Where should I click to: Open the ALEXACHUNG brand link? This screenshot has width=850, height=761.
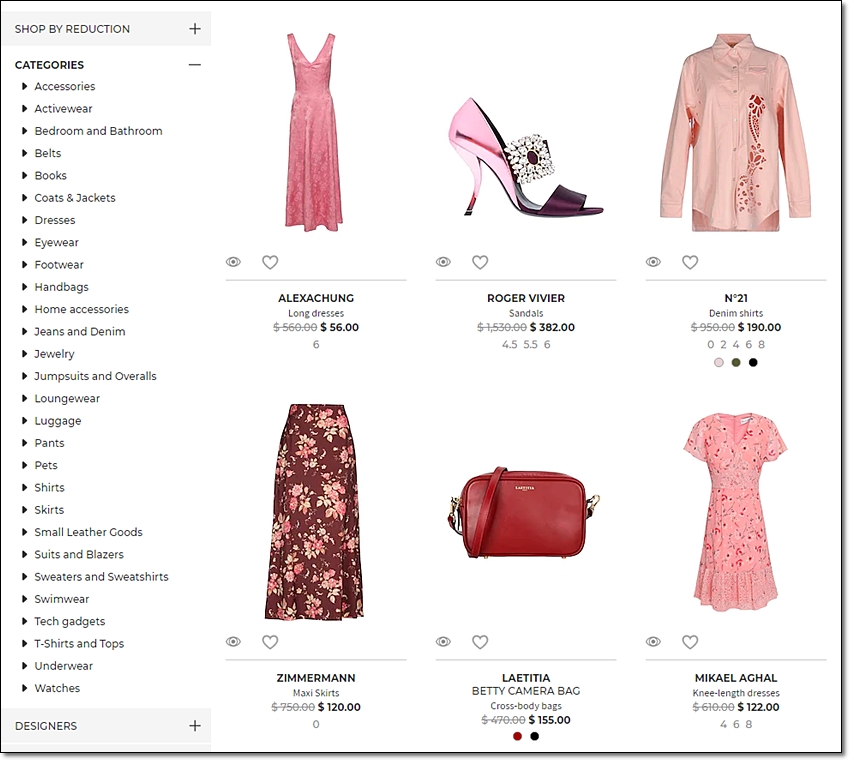point(316,298)
